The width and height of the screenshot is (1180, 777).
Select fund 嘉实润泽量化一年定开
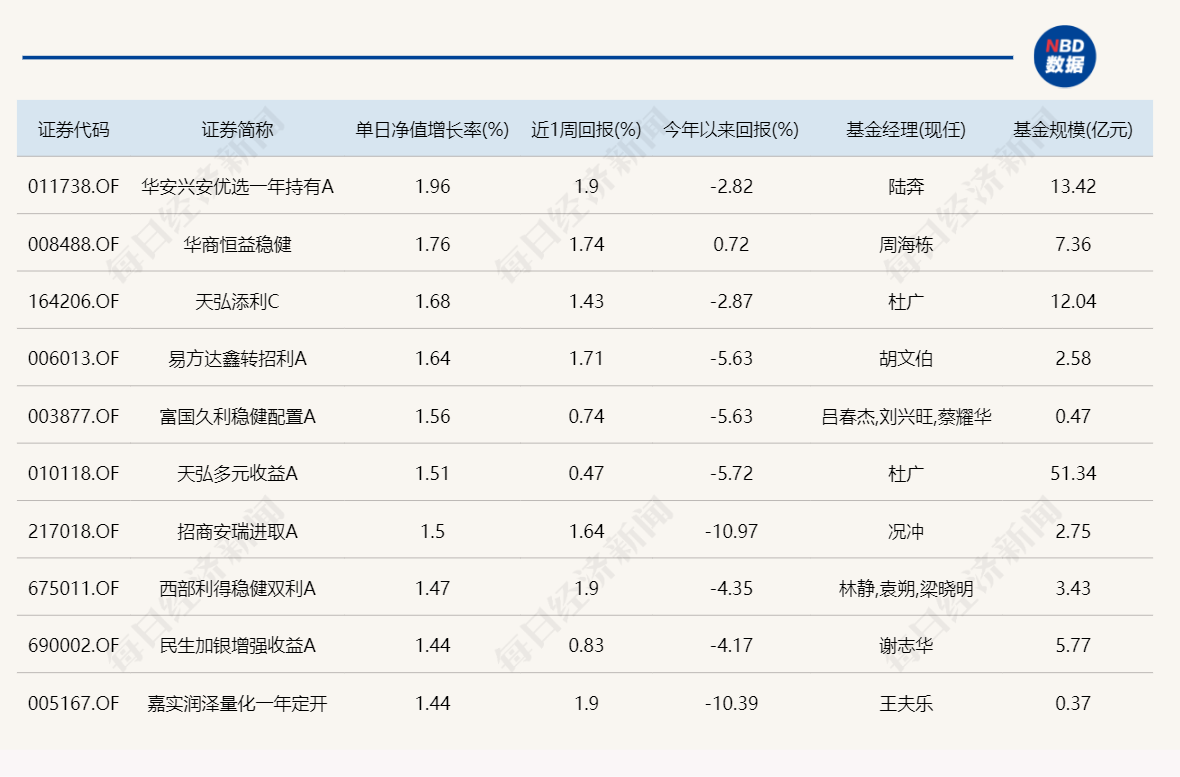coord(237,703)
